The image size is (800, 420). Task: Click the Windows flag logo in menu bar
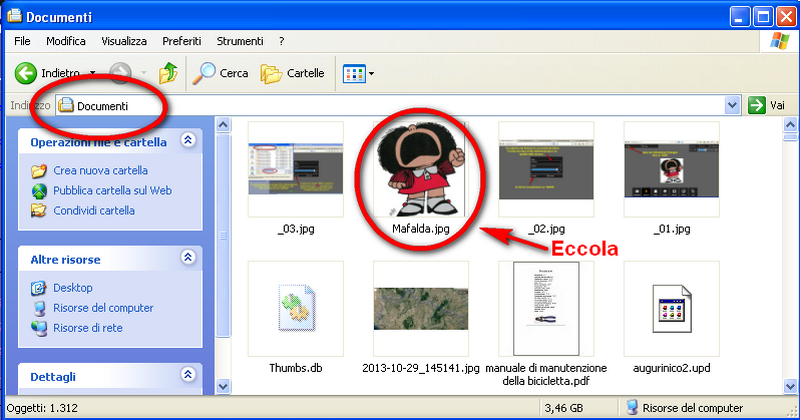pos(779,41)
